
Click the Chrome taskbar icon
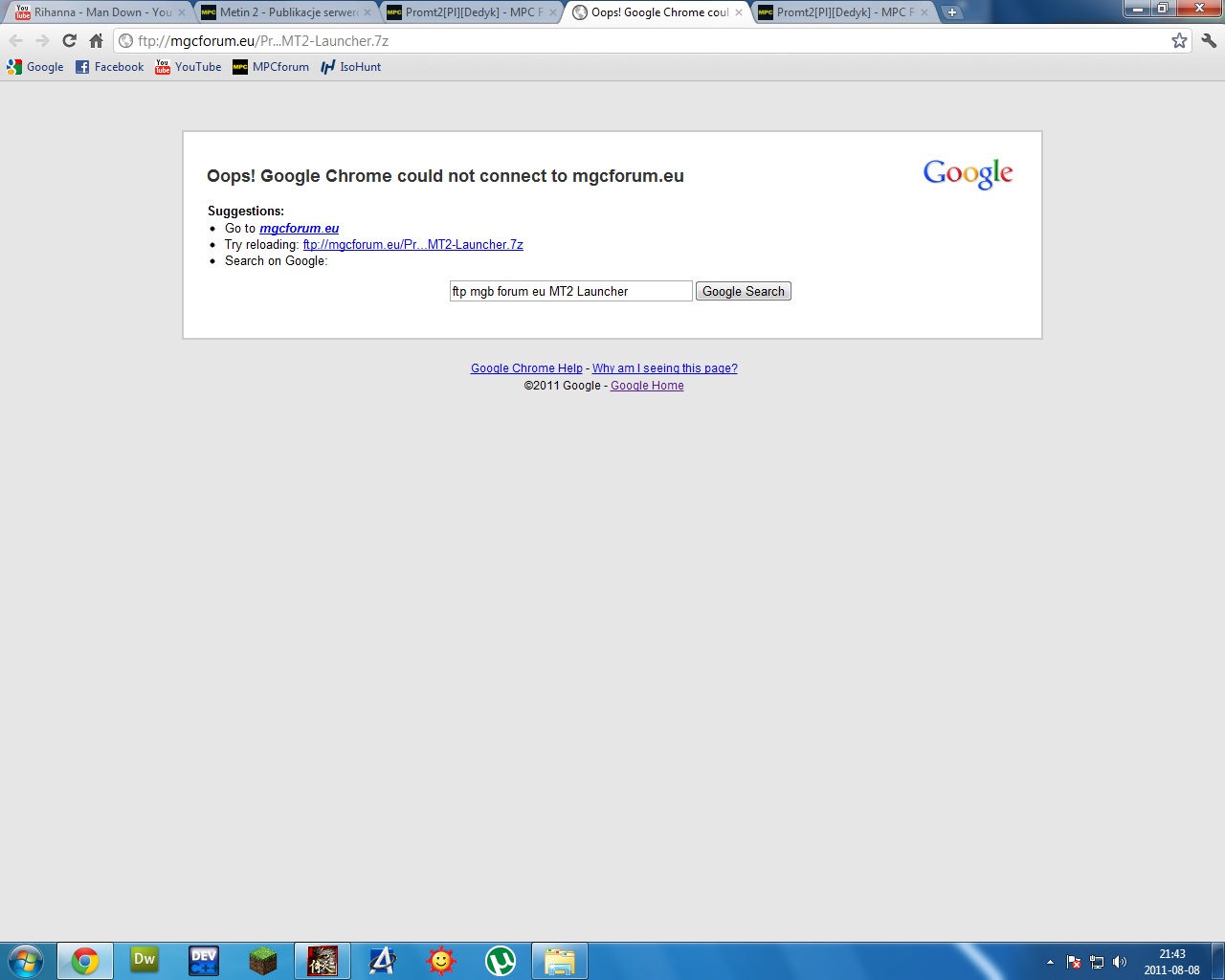[85, 961]
